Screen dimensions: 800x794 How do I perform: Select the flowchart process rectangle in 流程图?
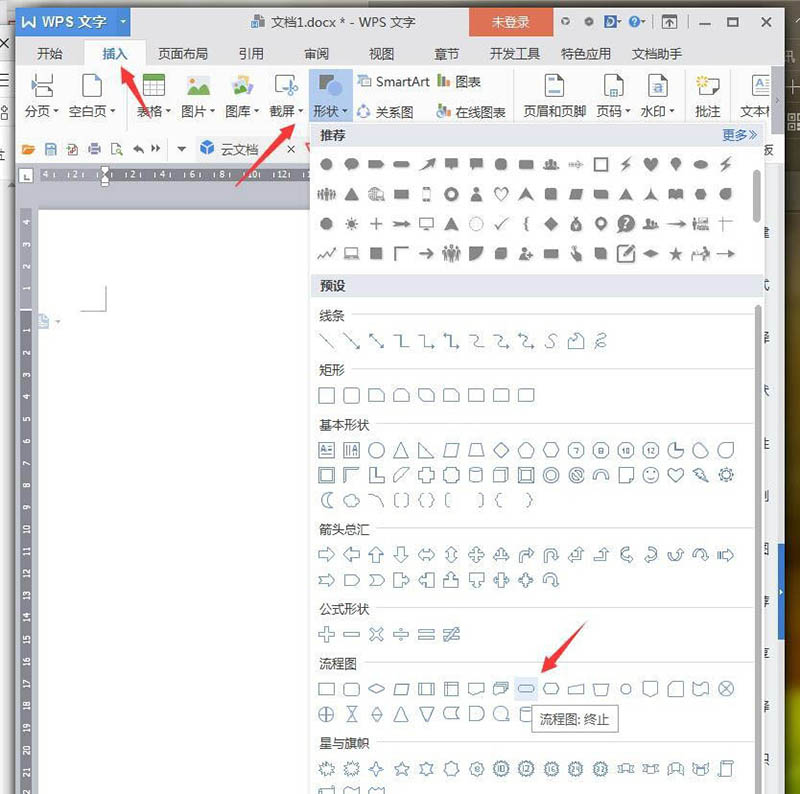pyautogui.click(x=327, y=689)
